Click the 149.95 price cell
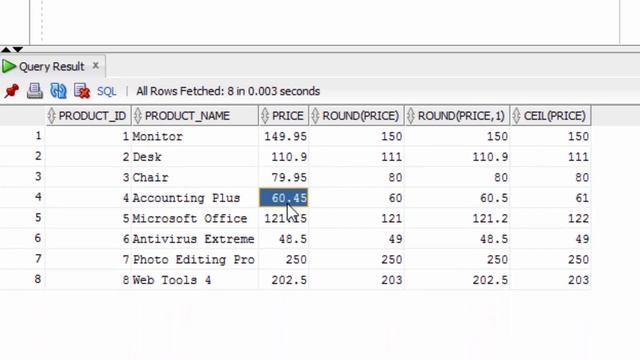 click(284, 136)
